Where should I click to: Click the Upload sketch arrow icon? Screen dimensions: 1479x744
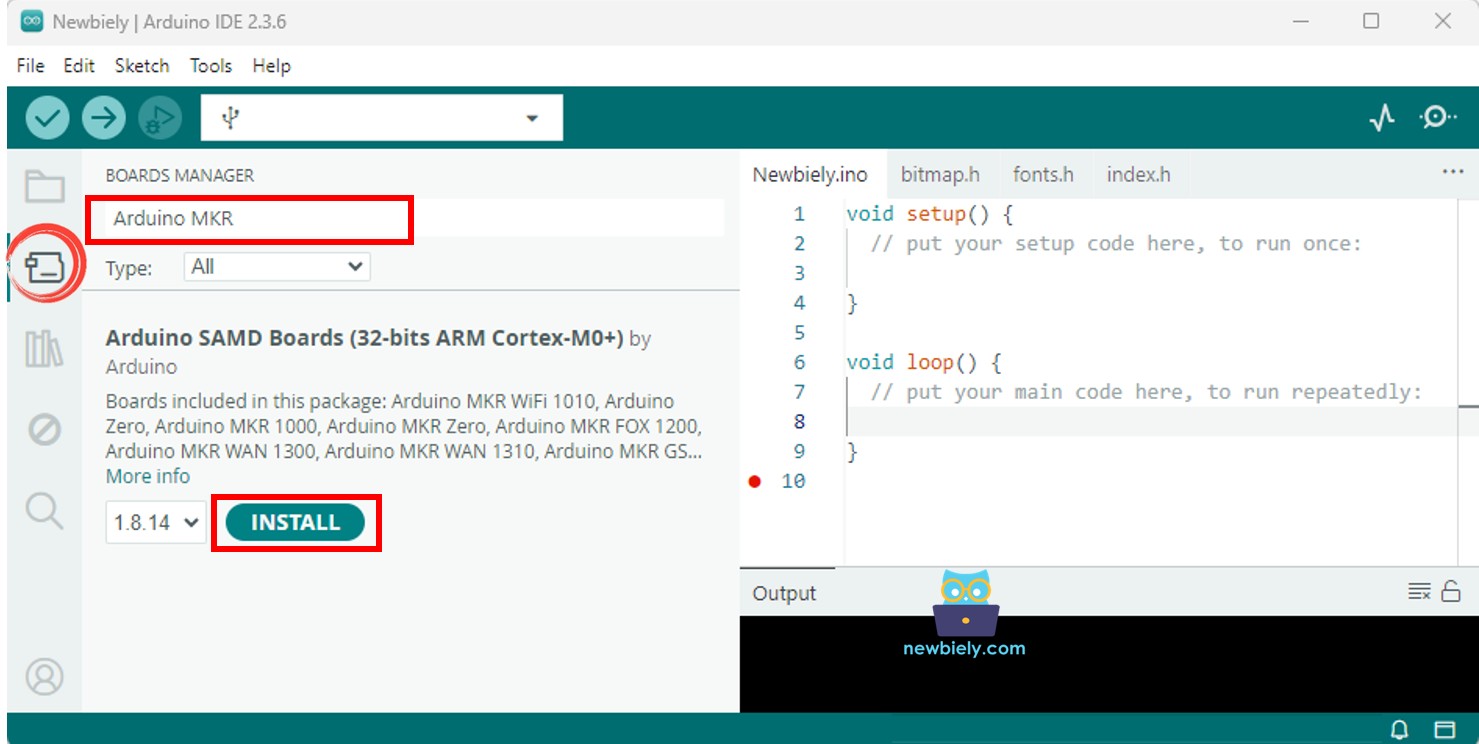click(x=103, y=117)
